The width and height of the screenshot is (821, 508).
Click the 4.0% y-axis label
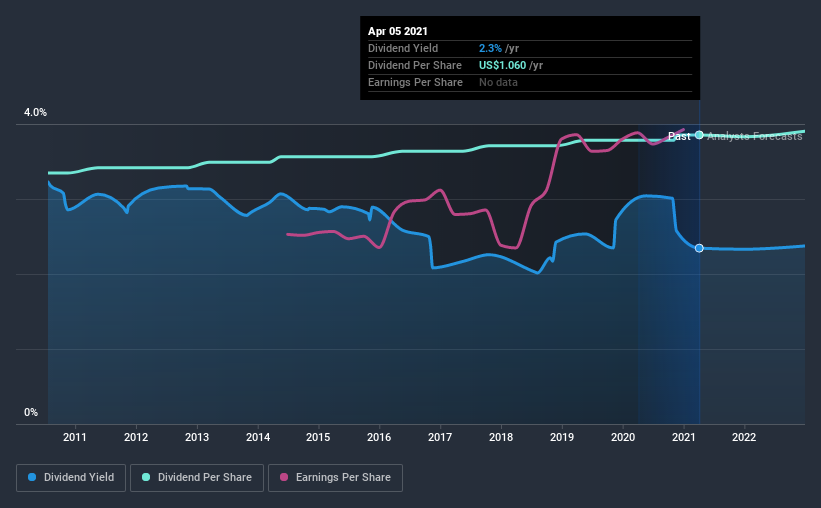coord(36,113)
